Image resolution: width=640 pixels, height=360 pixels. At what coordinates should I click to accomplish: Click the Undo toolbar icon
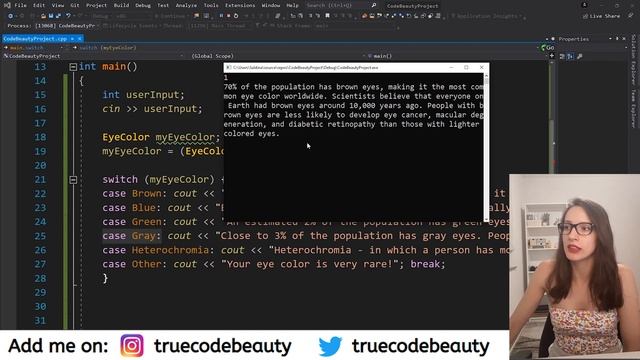pyautogui.click(x=69, y=16)
